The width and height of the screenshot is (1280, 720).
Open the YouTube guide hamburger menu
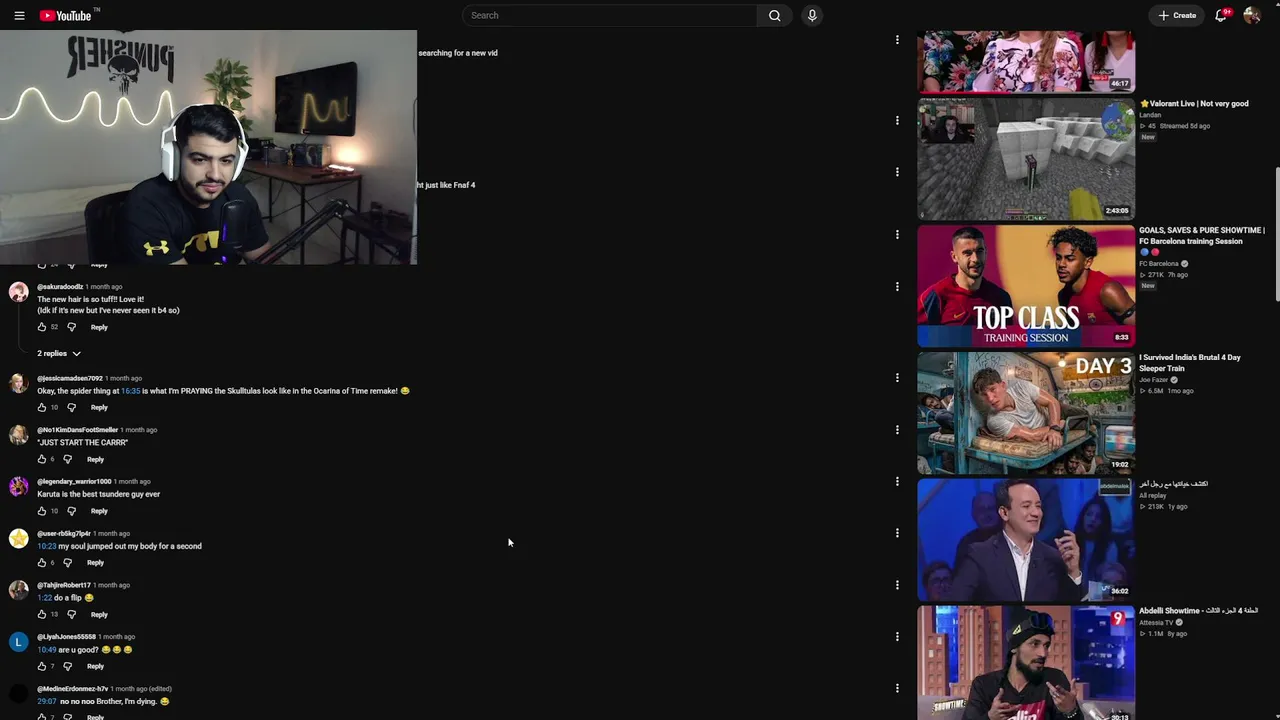19,15
